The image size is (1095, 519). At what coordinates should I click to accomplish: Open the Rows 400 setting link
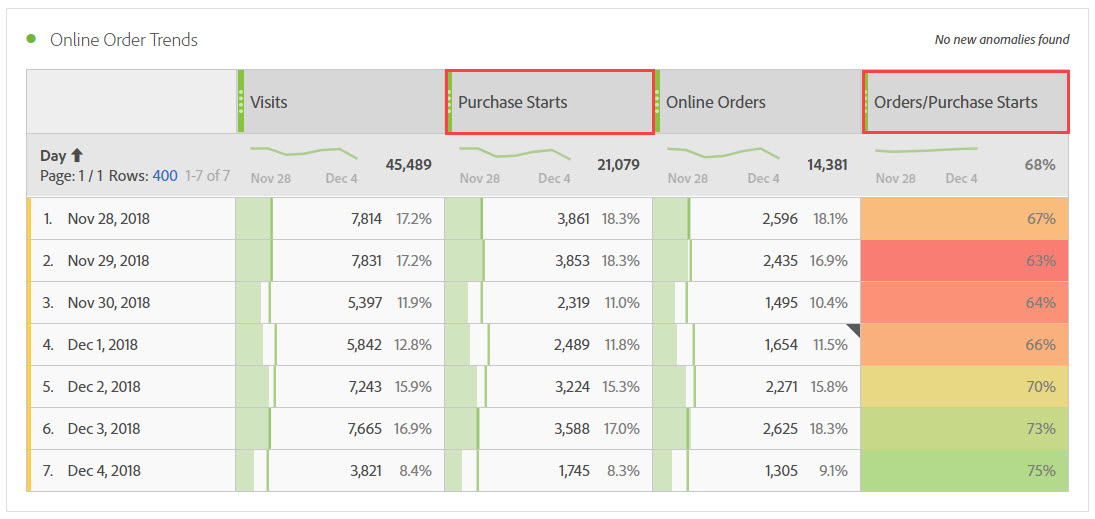click(165, 176)
